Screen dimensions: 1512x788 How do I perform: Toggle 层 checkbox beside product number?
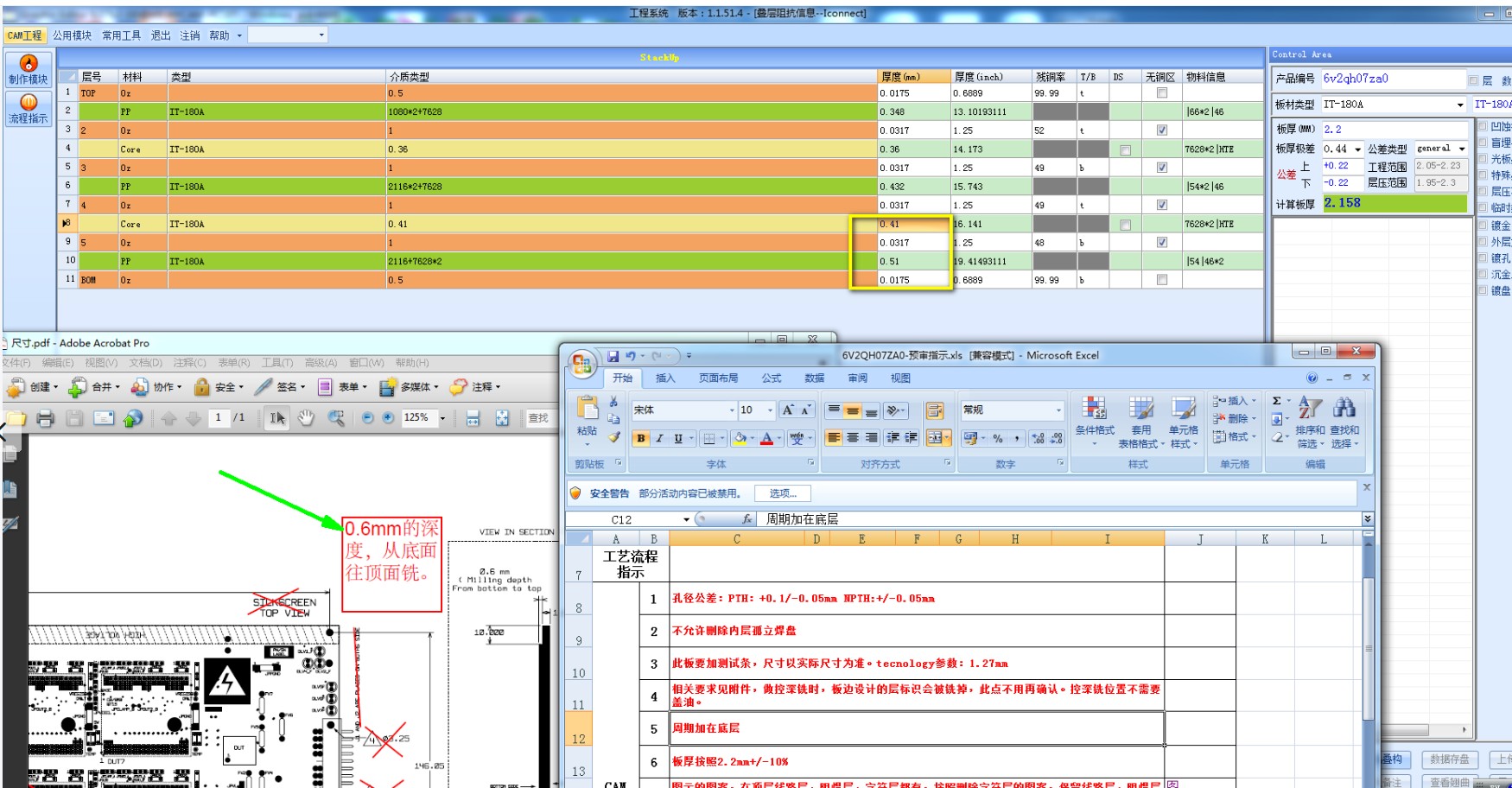(x=1474, y=80)
